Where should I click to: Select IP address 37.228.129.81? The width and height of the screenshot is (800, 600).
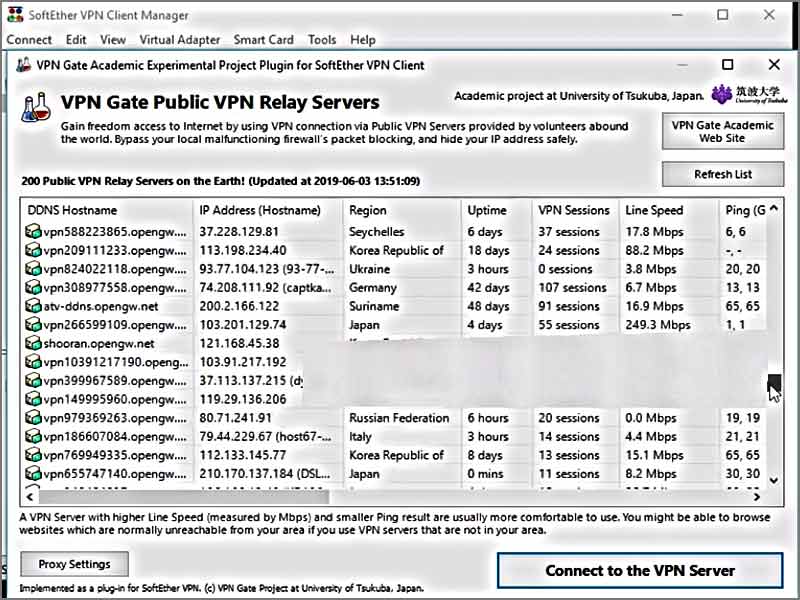[239, 232]
